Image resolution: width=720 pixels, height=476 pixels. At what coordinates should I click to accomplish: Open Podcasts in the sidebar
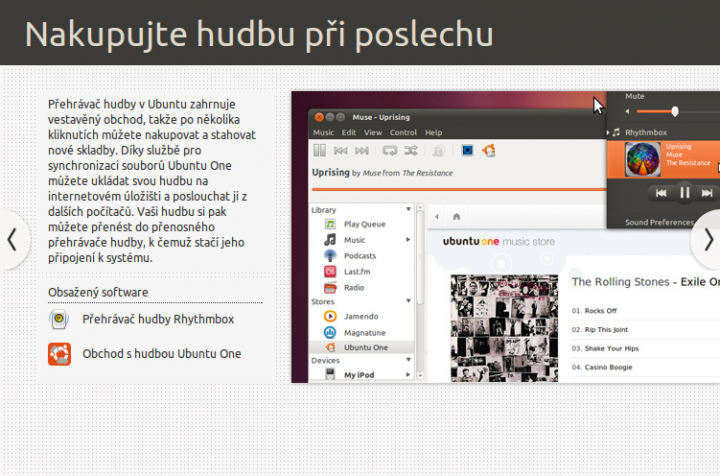(x=360, y=256)
